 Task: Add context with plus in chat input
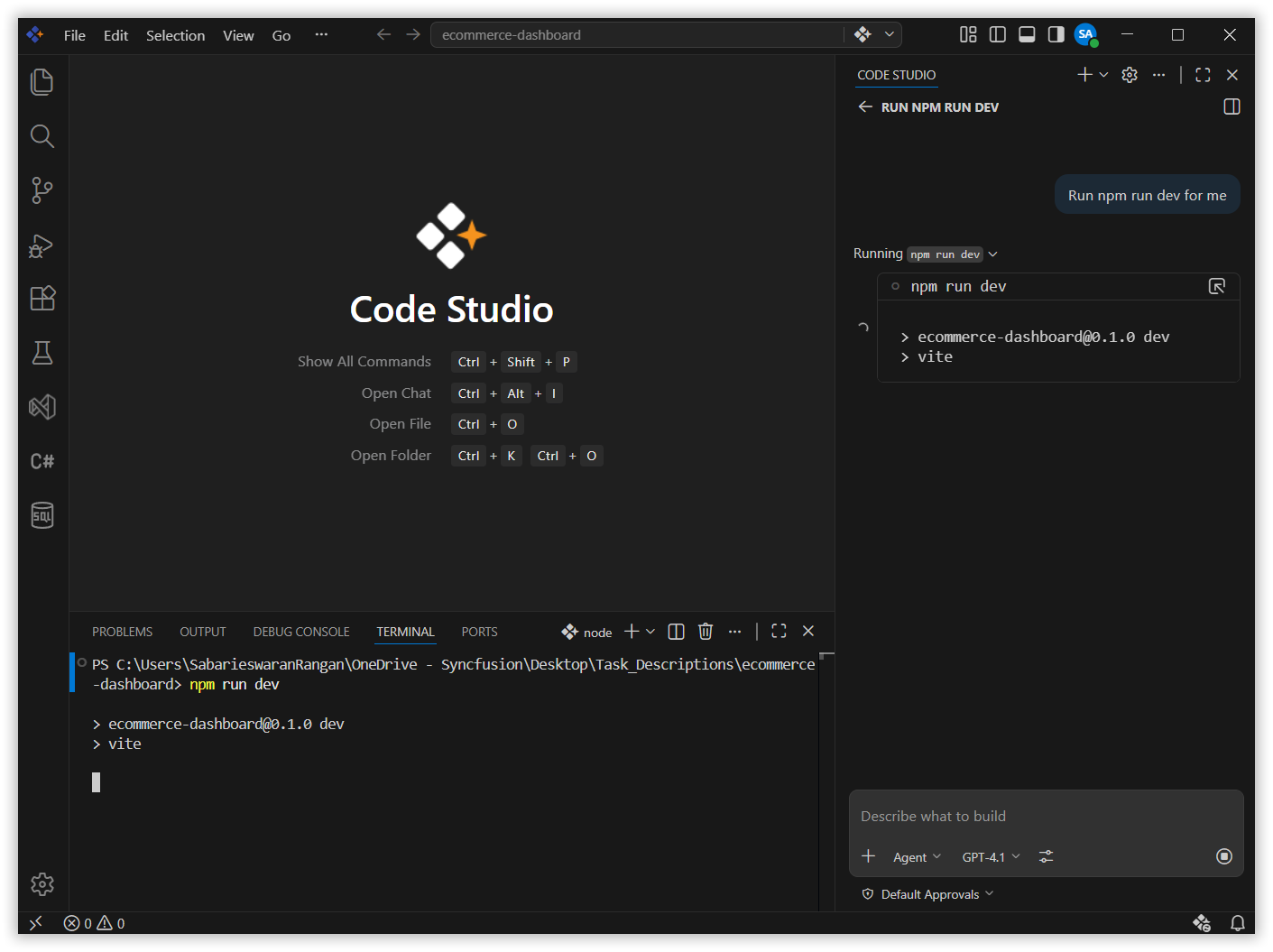pos(869,856)
